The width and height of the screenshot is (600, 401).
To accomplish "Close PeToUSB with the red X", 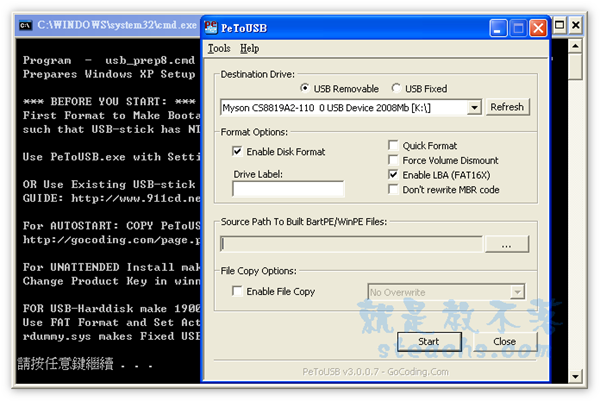I will pyautogui.click(x=538, y=28).
